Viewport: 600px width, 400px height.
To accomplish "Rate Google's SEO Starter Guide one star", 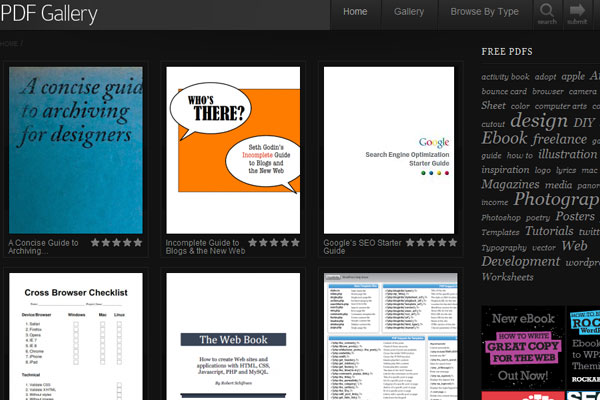I will coord(410,242).
